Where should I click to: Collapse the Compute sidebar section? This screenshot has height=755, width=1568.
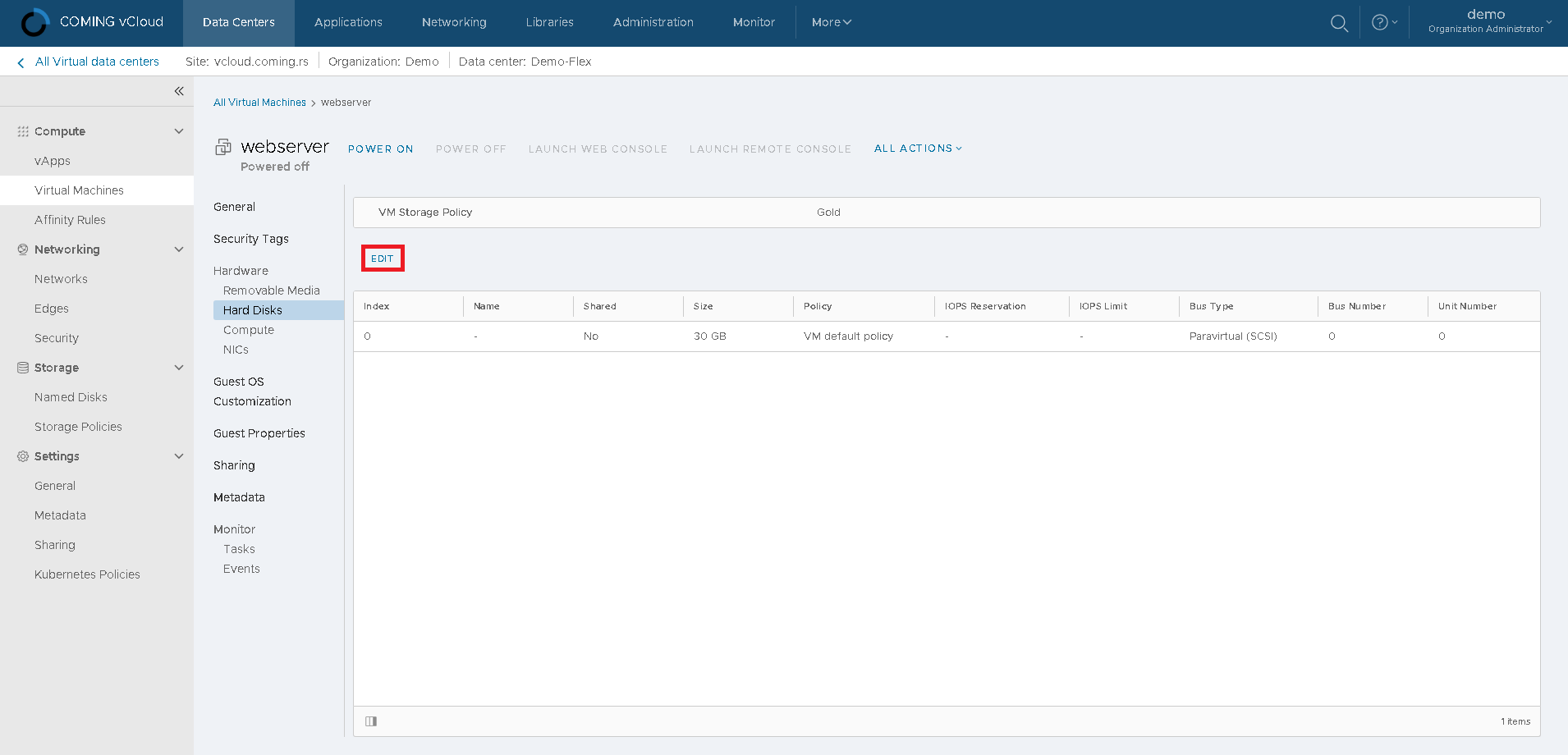pos(179,131)
